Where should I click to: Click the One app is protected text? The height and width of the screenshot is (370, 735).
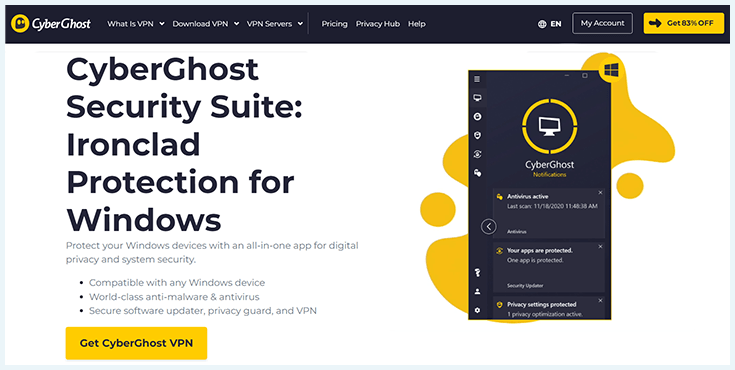coord(535,260)
